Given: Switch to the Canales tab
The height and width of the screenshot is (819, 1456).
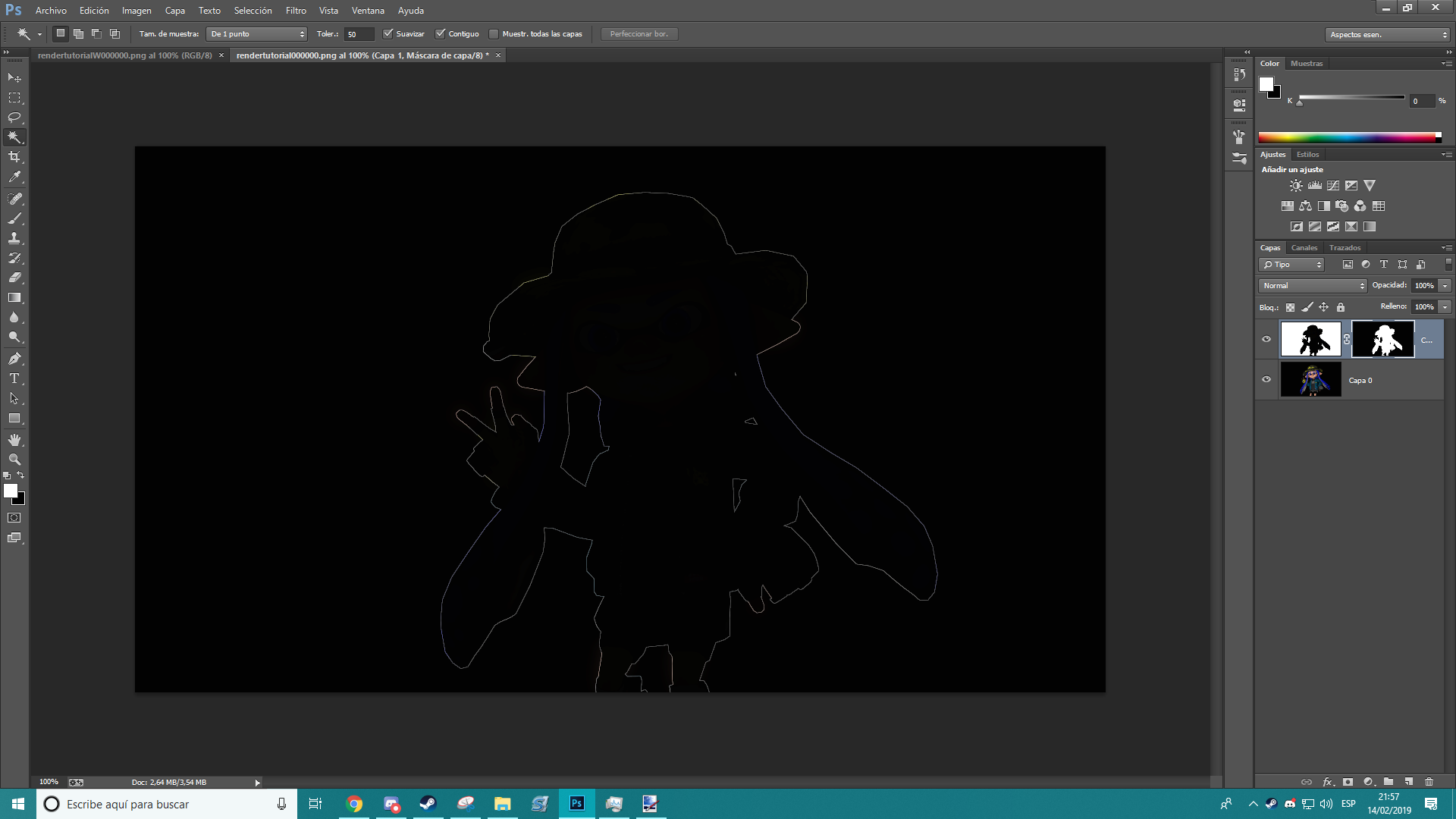Looking at the screenshot, I should point(1304,248).
